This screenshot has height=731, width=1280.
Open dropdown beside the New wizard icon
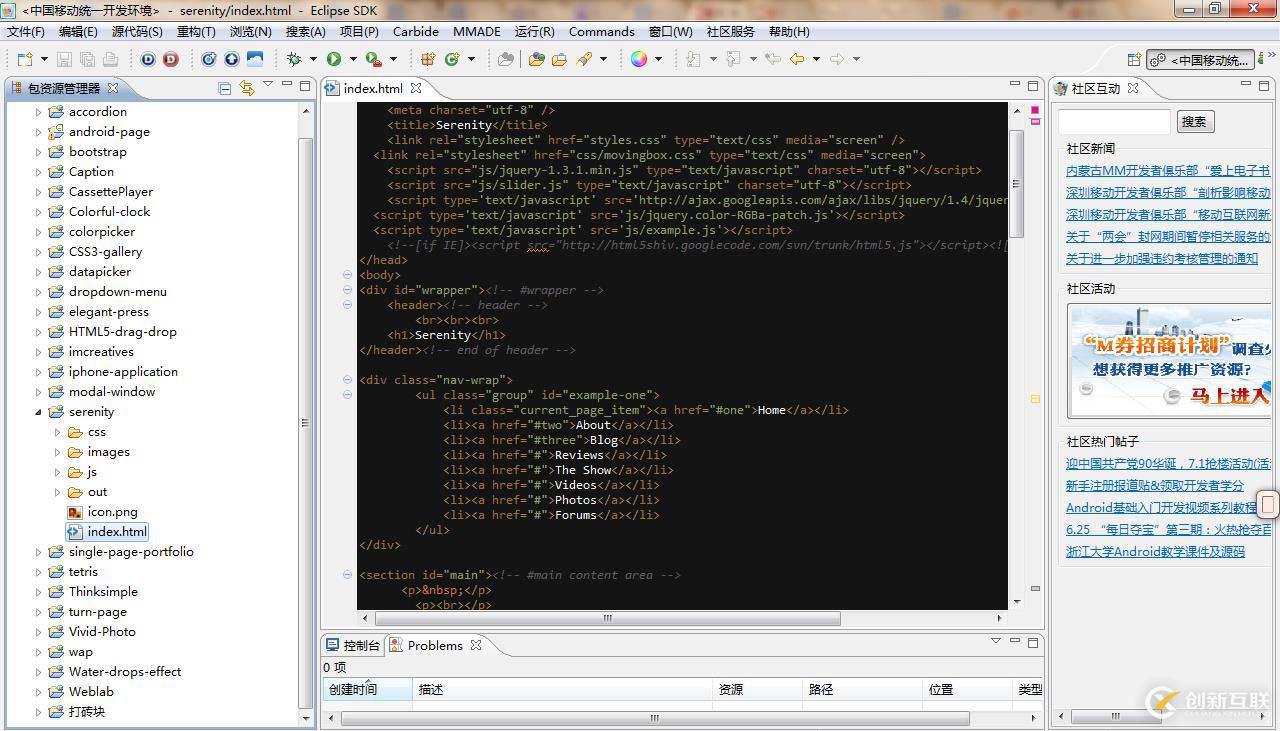coord(43,59)
